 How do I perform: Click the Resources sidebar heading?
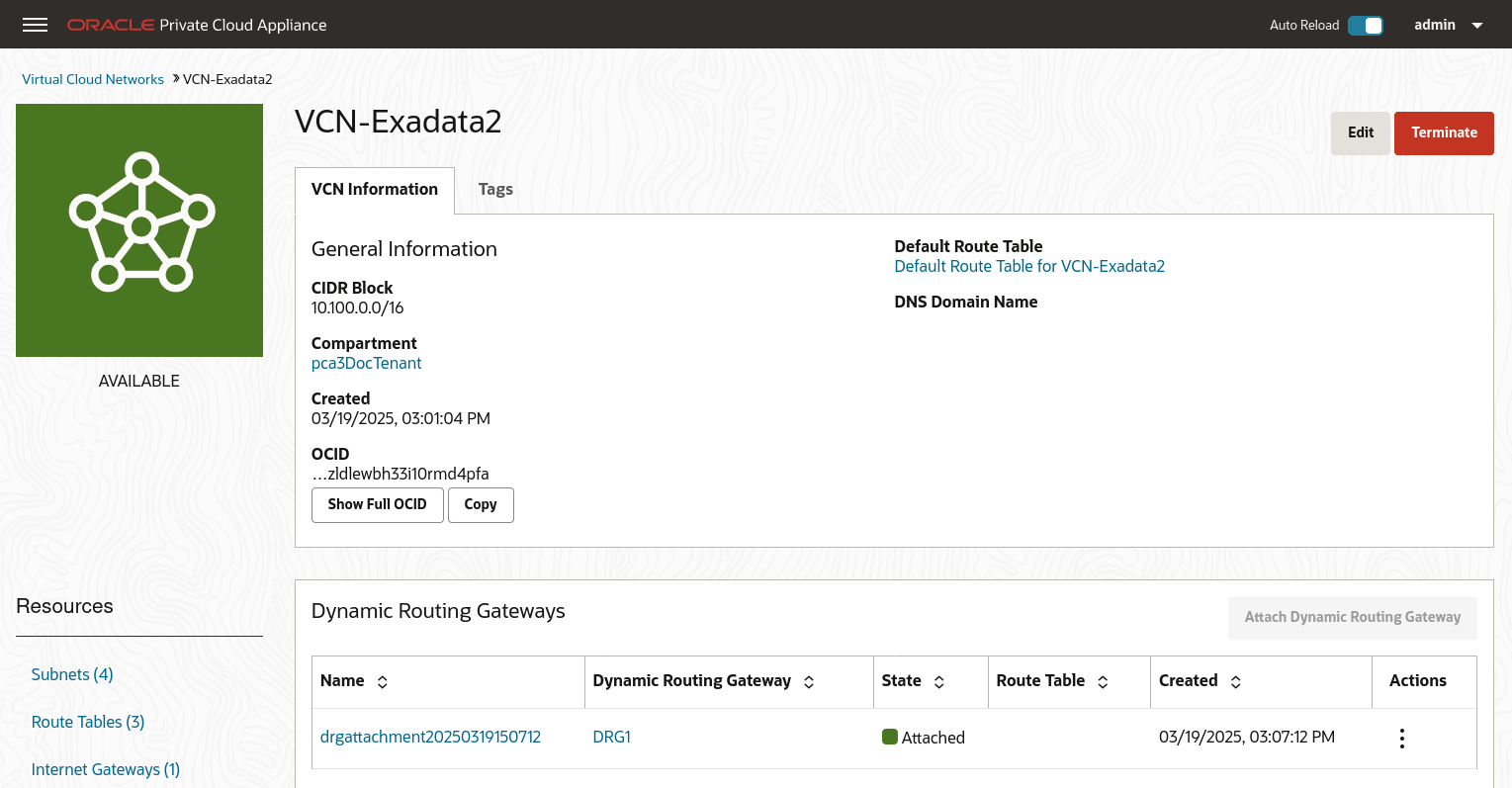[x=65, y=606]
